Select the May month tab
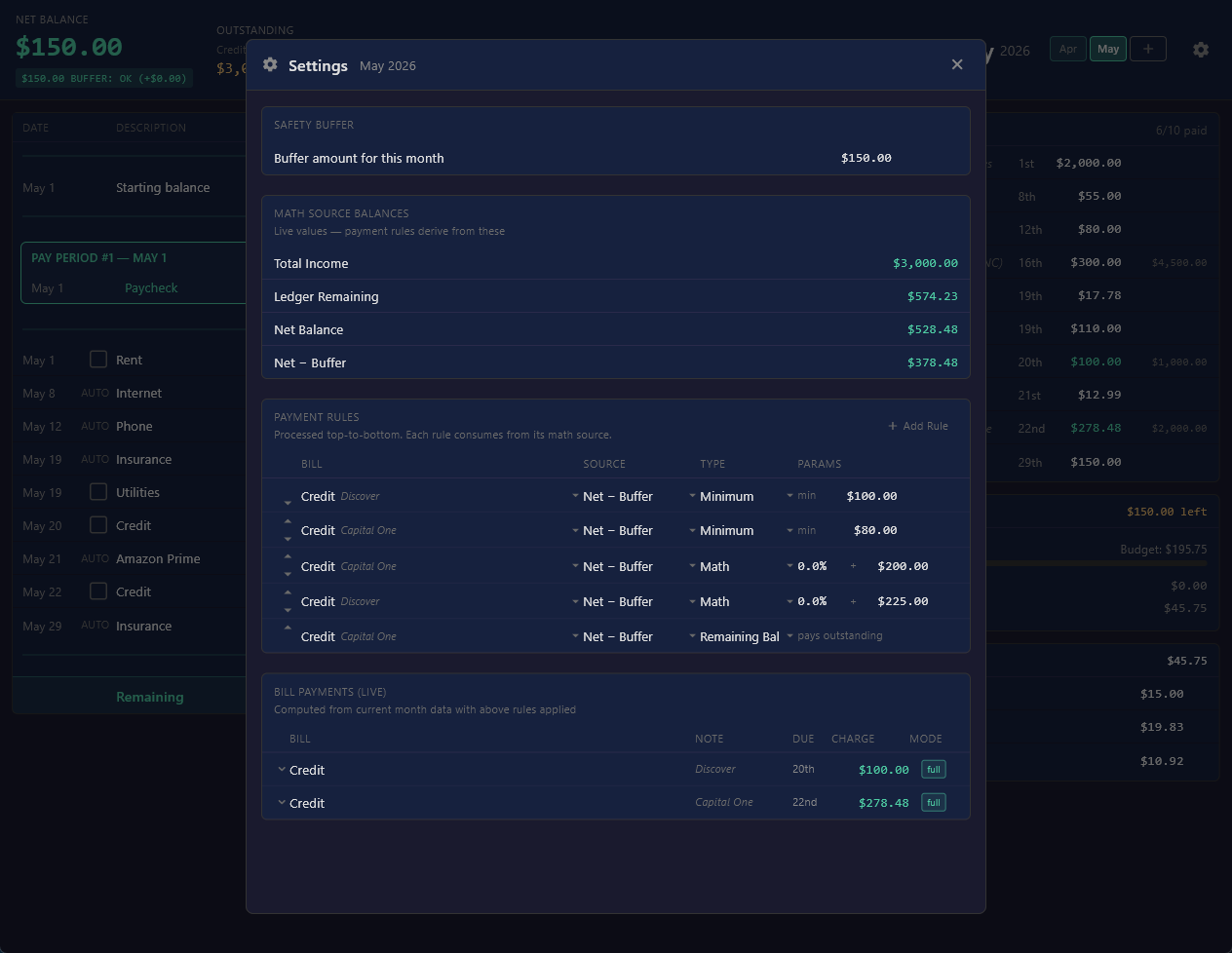This screenshot has width=1232, height=953. [x=1108, y=49]
